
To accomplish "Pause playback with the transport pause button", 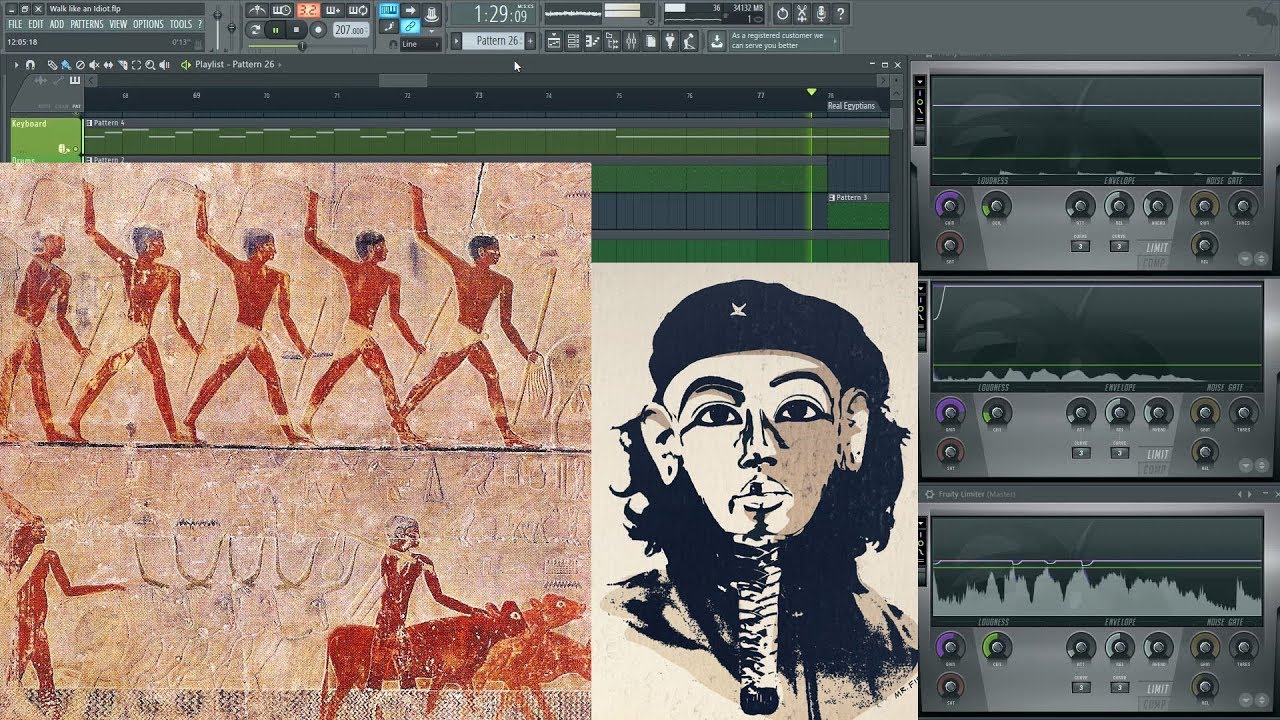I will point(275,30).
